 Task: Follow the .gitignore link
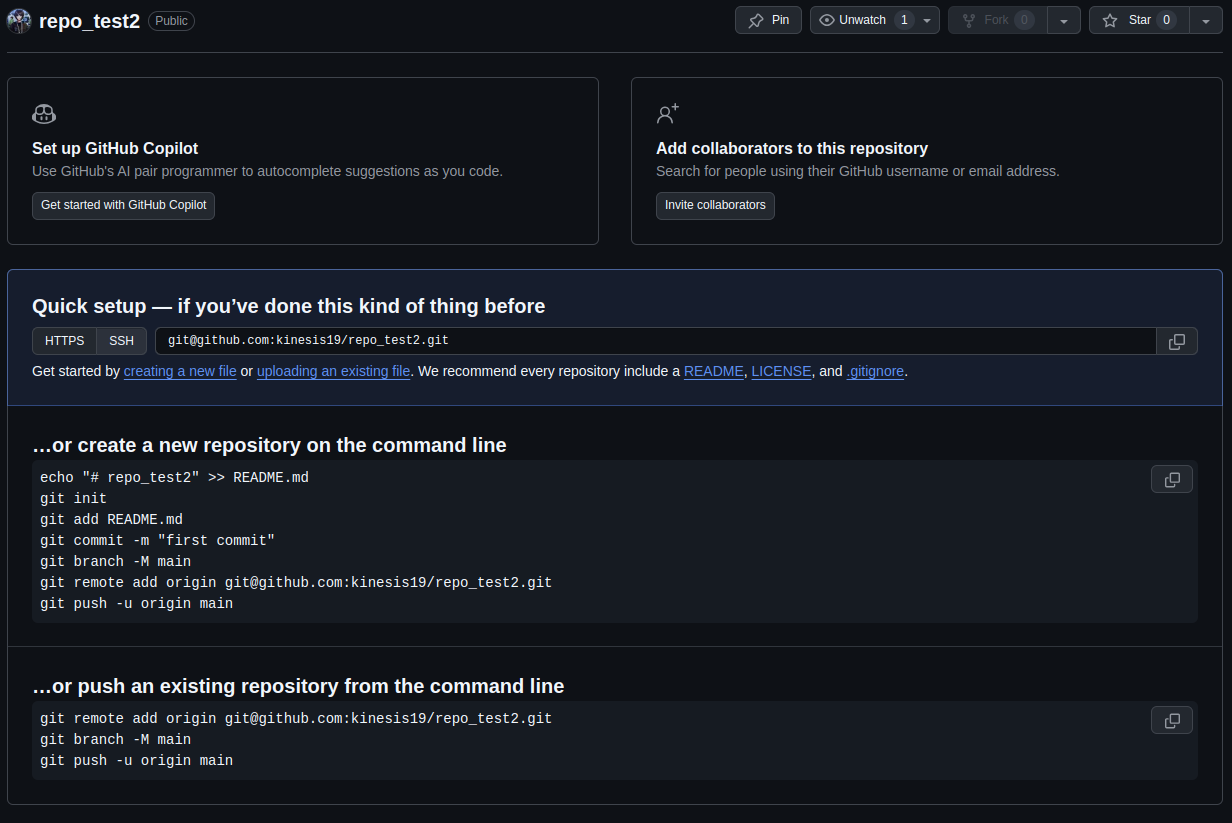pyautogui.click(x=875, y=371)
